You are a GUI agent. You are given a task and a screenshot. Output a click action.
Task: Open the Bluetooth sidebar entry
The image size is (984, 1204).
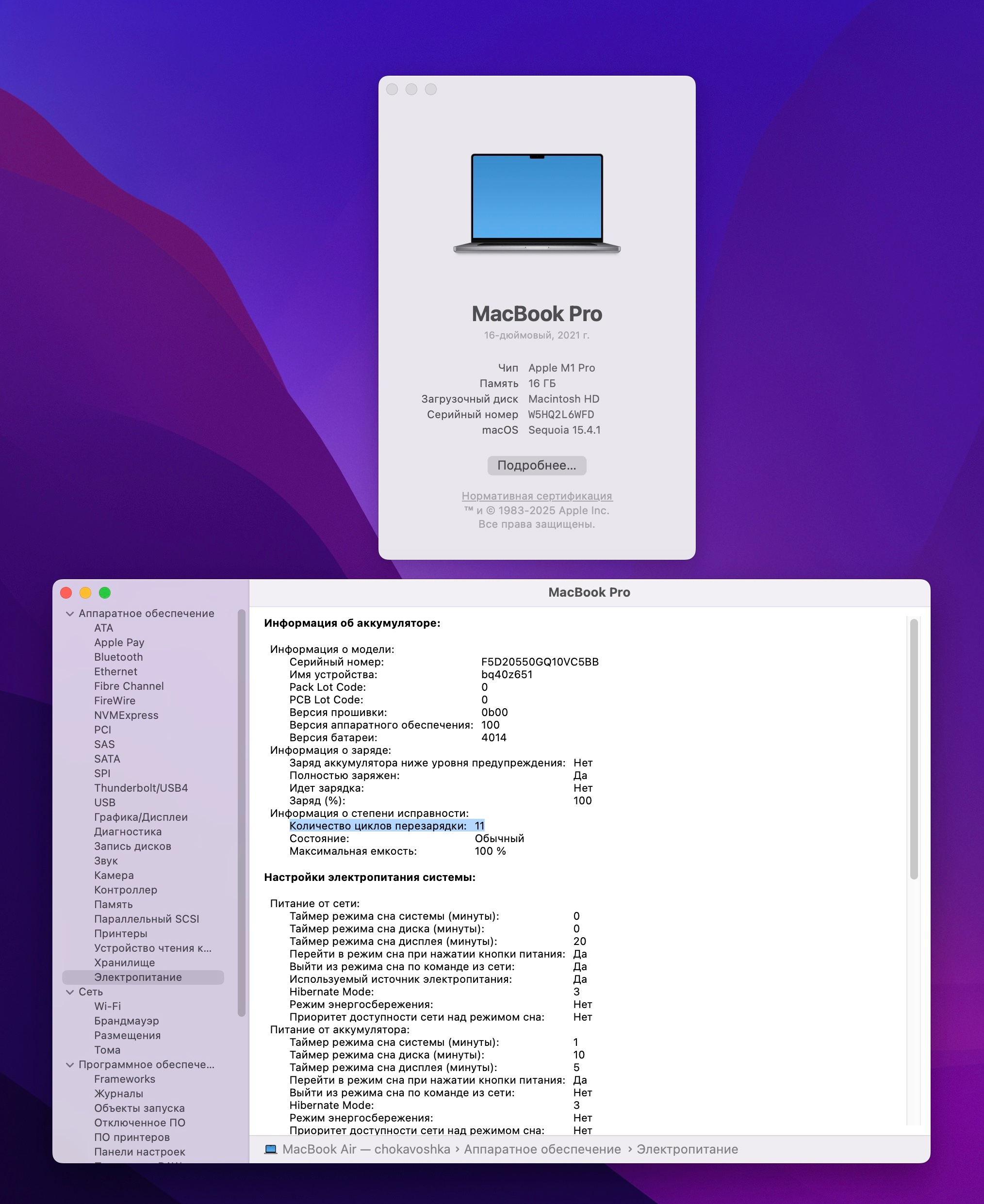pyautogui.click(x=118, y=657)
